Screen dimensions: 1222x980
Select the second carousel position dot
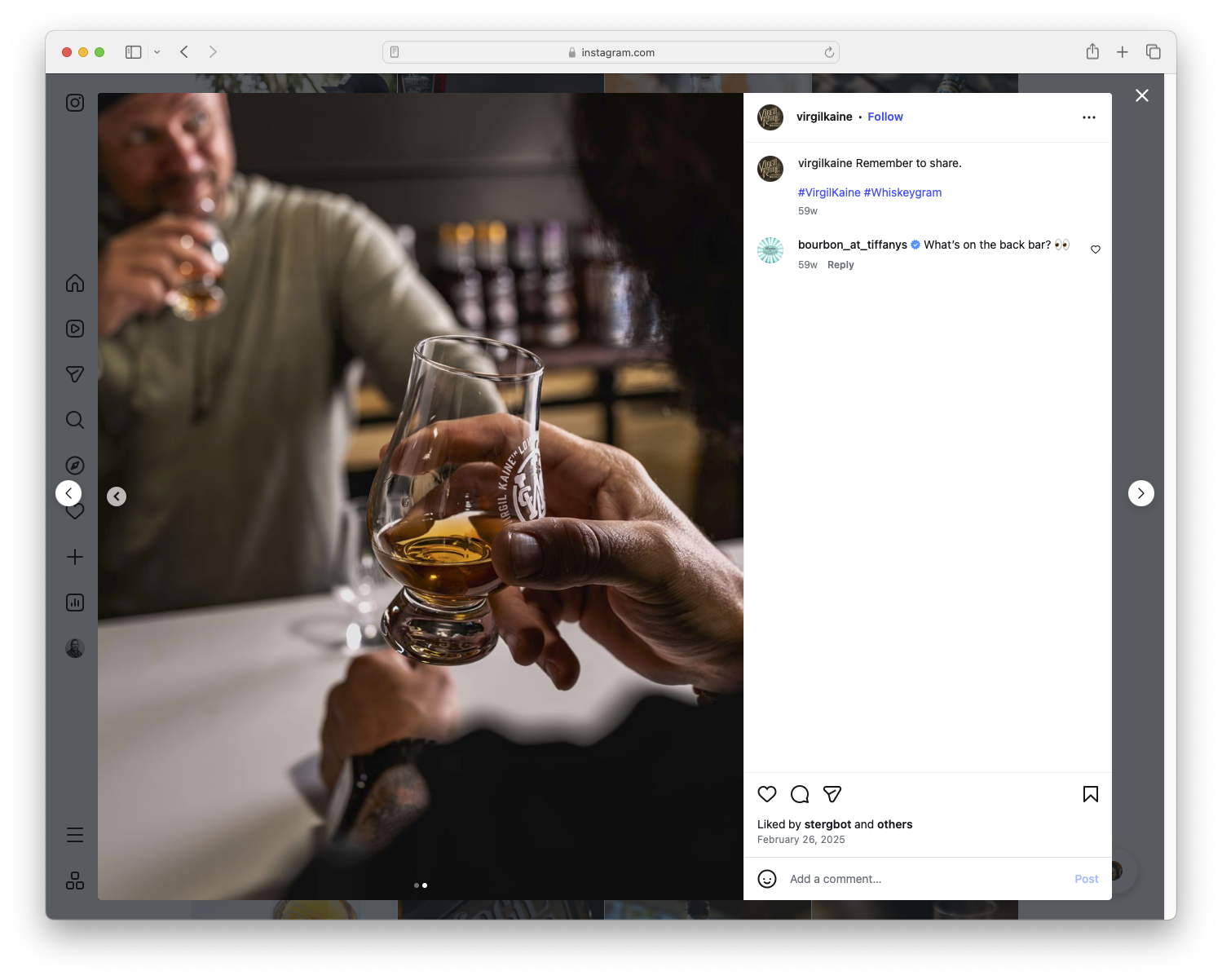(425, 885)
